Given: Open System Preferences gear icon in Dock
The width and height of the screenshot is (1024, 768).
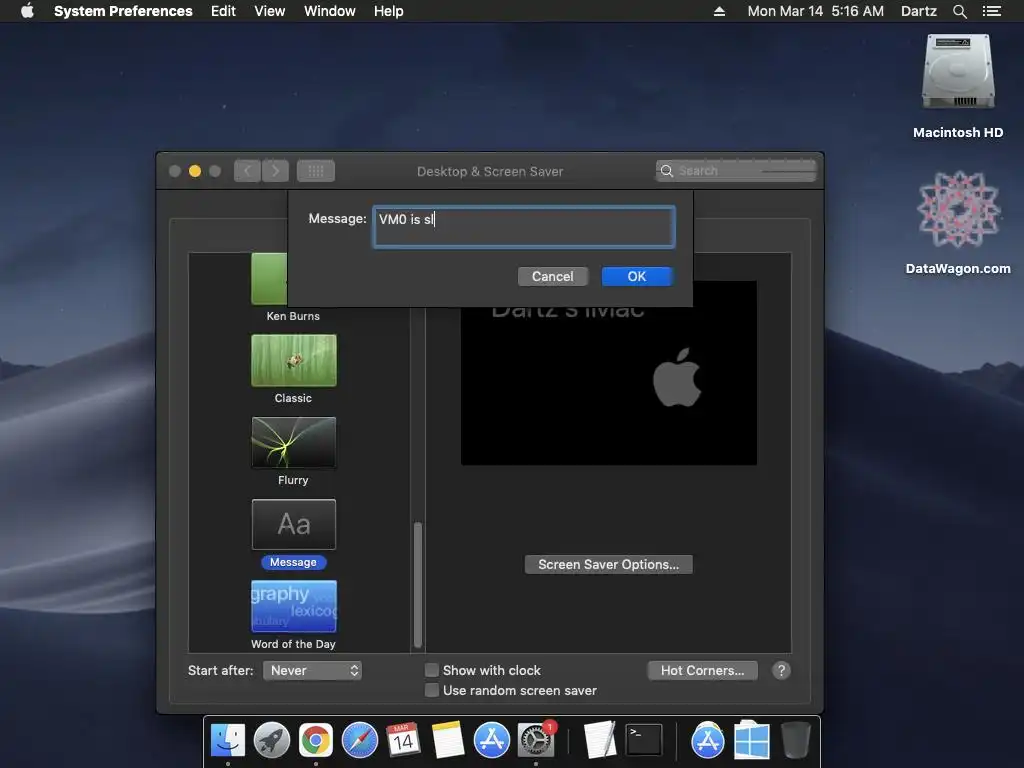Looking at the screenshot, I should pyautogui.click(x=536, y=741).
